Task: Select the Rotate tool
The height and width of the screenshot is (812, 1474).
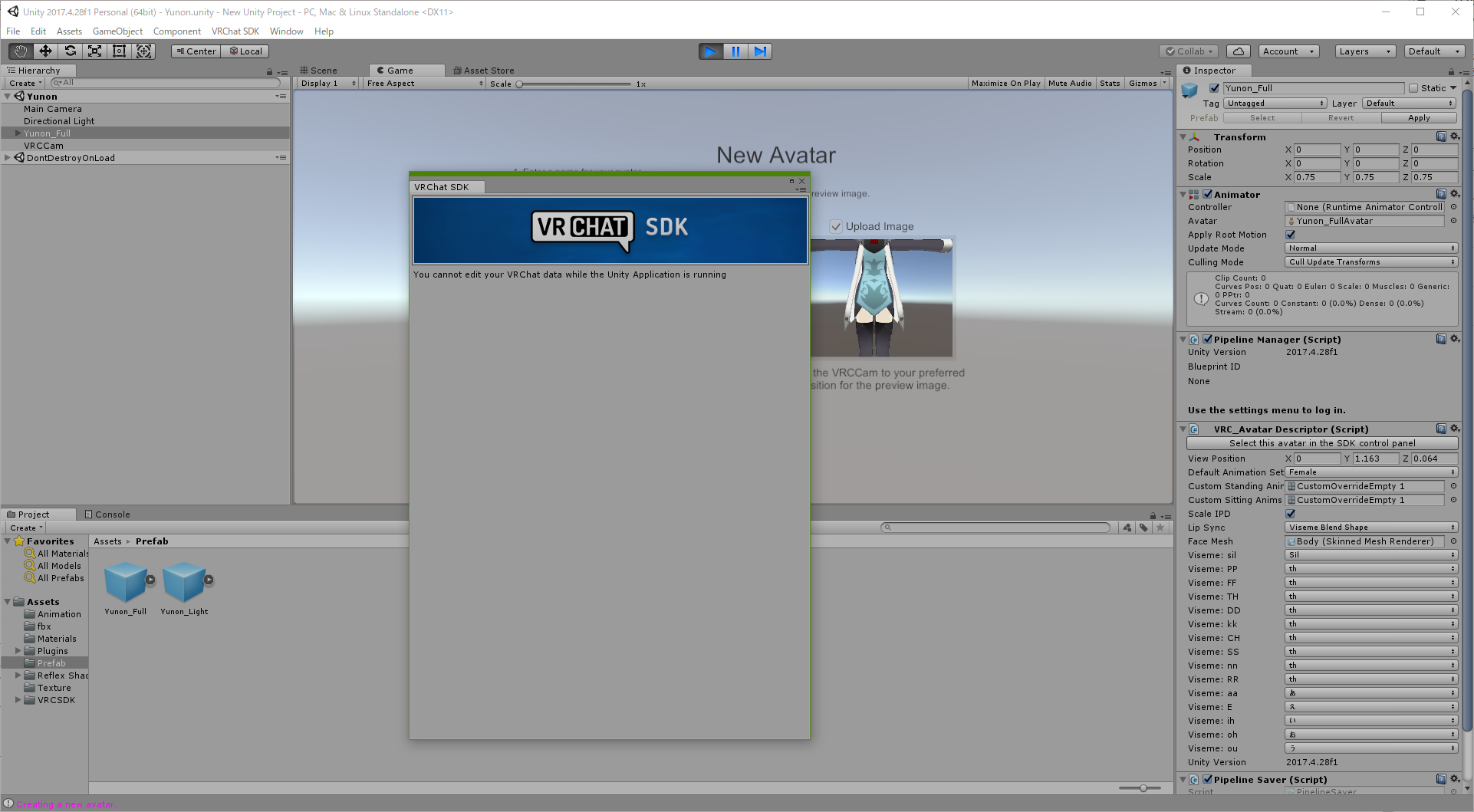Action: 70,51
